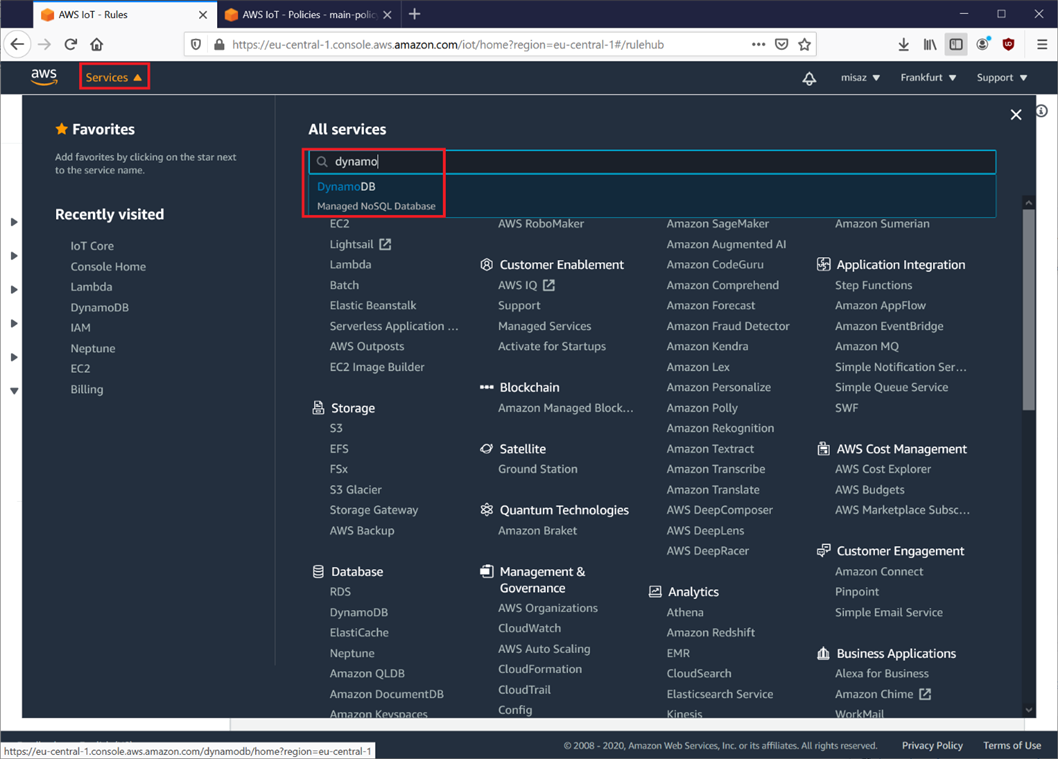Click the AWS logo icon

(44, 77)
